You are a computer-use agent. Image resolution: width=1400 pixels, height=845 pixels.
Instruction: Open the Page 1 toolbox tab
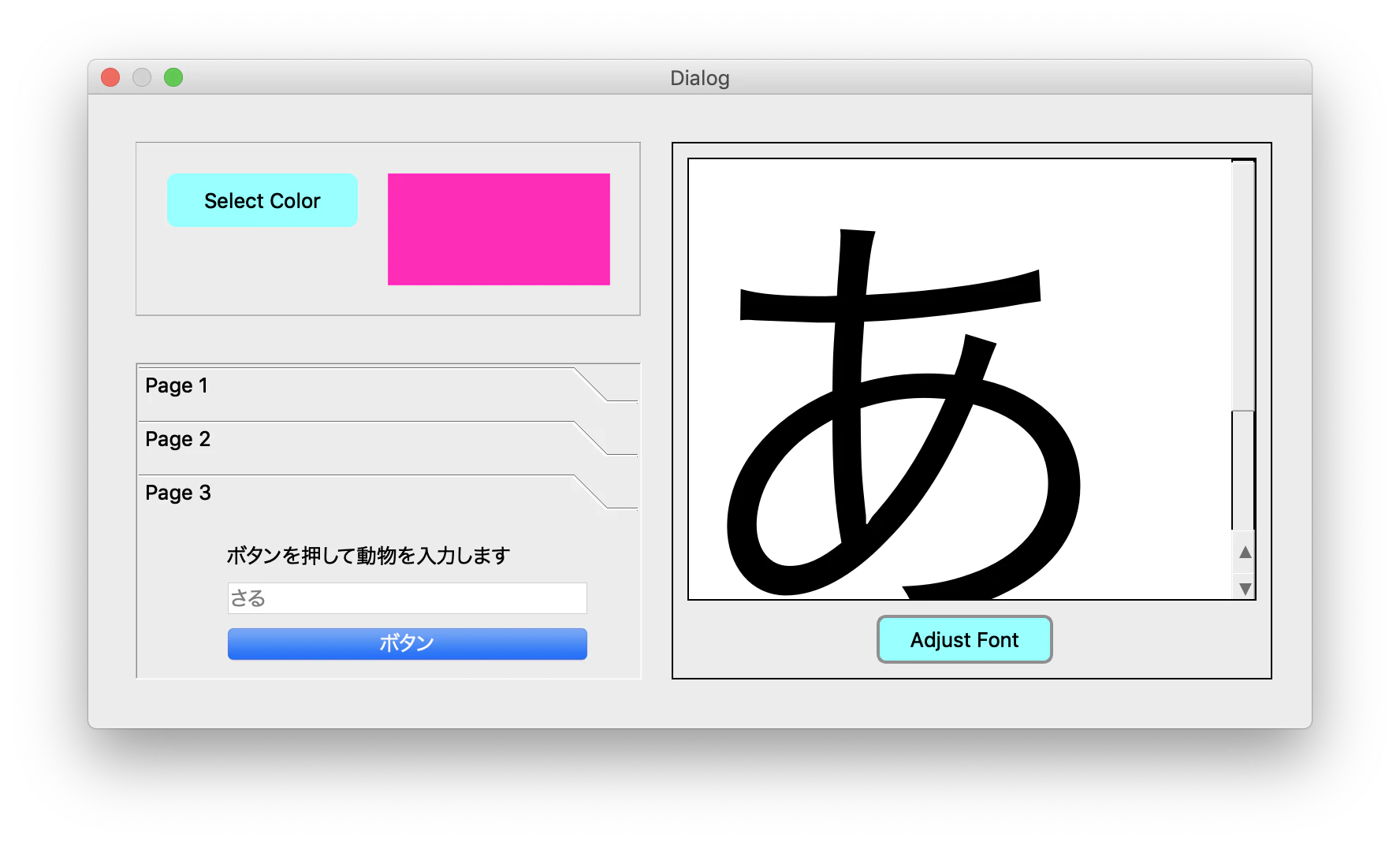point(388,385)
